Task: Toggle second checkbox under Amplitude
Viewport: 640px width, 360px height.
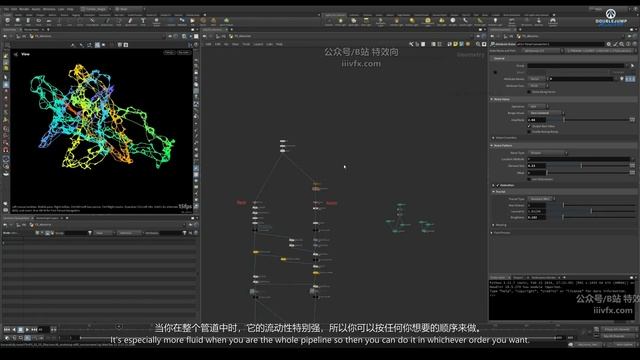Action: [x=529, y=132]
